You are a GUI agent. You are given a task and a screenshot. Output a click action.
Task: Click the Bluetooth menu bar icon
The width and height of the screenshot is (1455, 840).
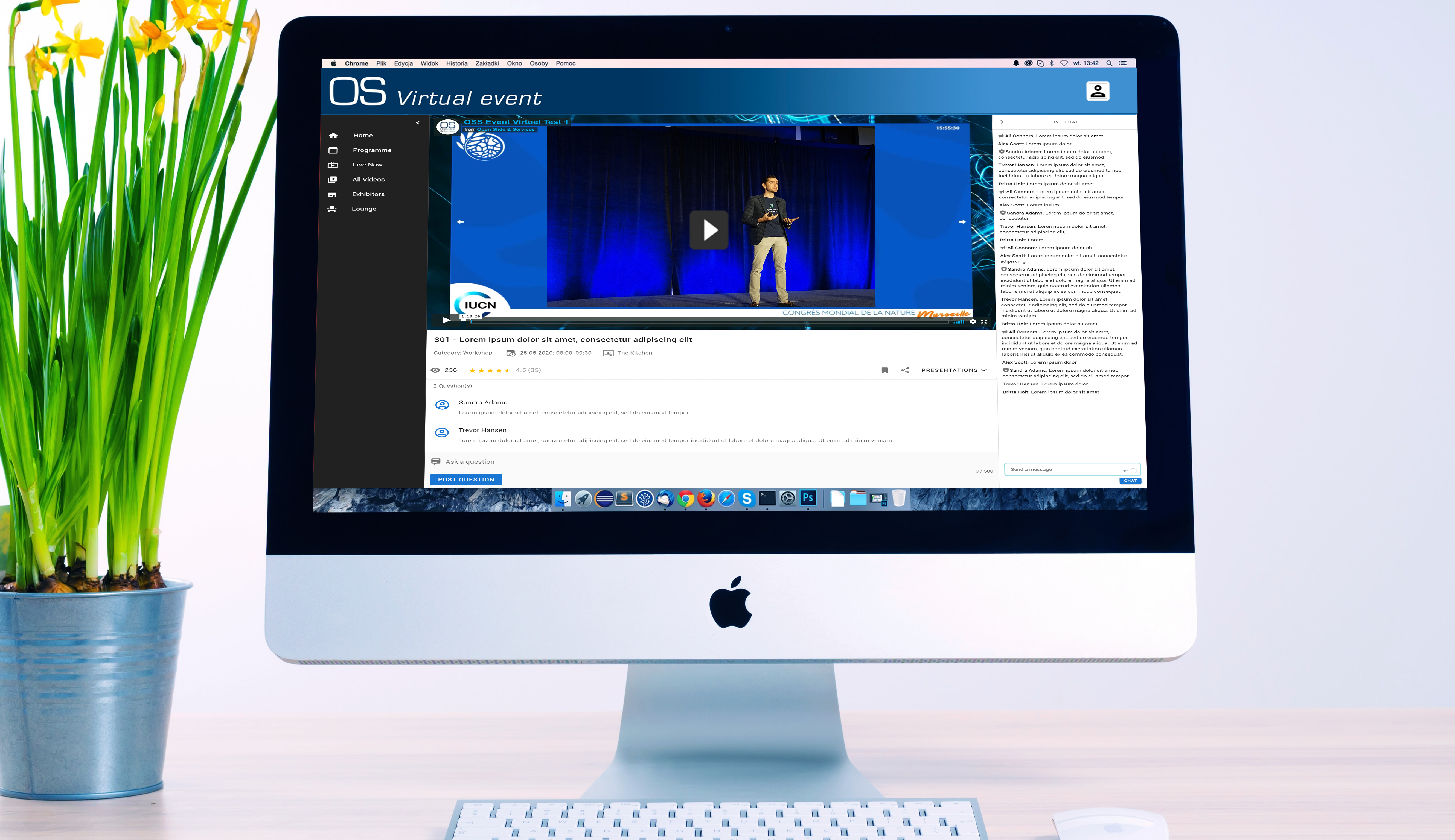click(x=1052, y=63)
